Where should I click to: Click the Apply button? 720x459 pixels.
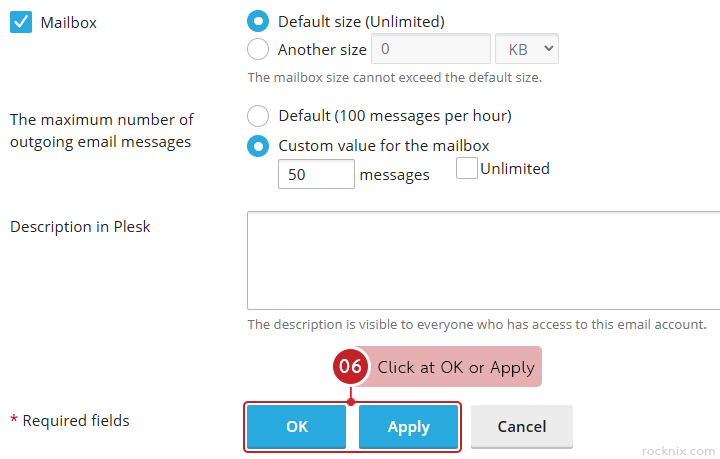tap(408, 427)
